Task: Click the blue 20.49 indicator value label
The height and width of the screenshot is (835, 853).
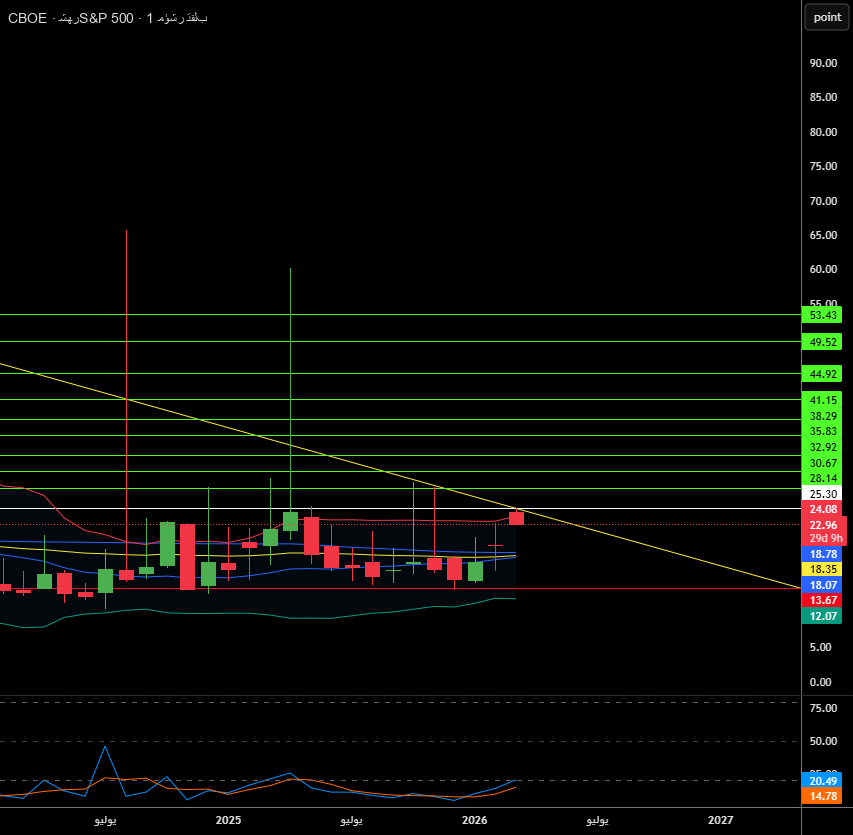Action: 823,781
